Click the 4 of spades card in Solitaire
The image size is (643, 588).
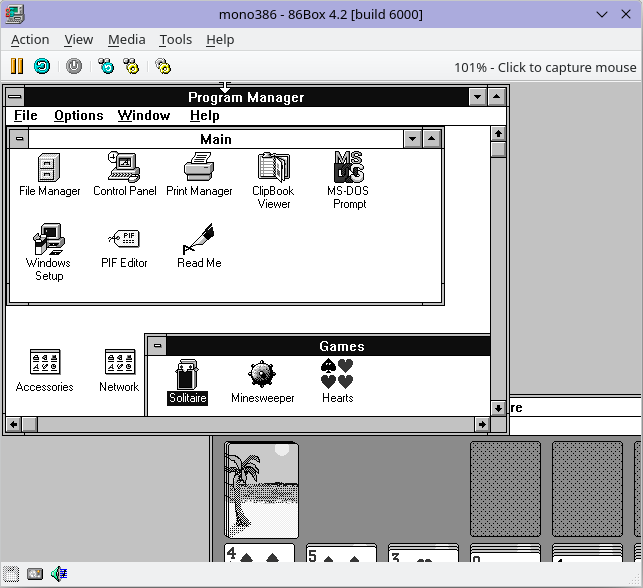pos(260,553)
